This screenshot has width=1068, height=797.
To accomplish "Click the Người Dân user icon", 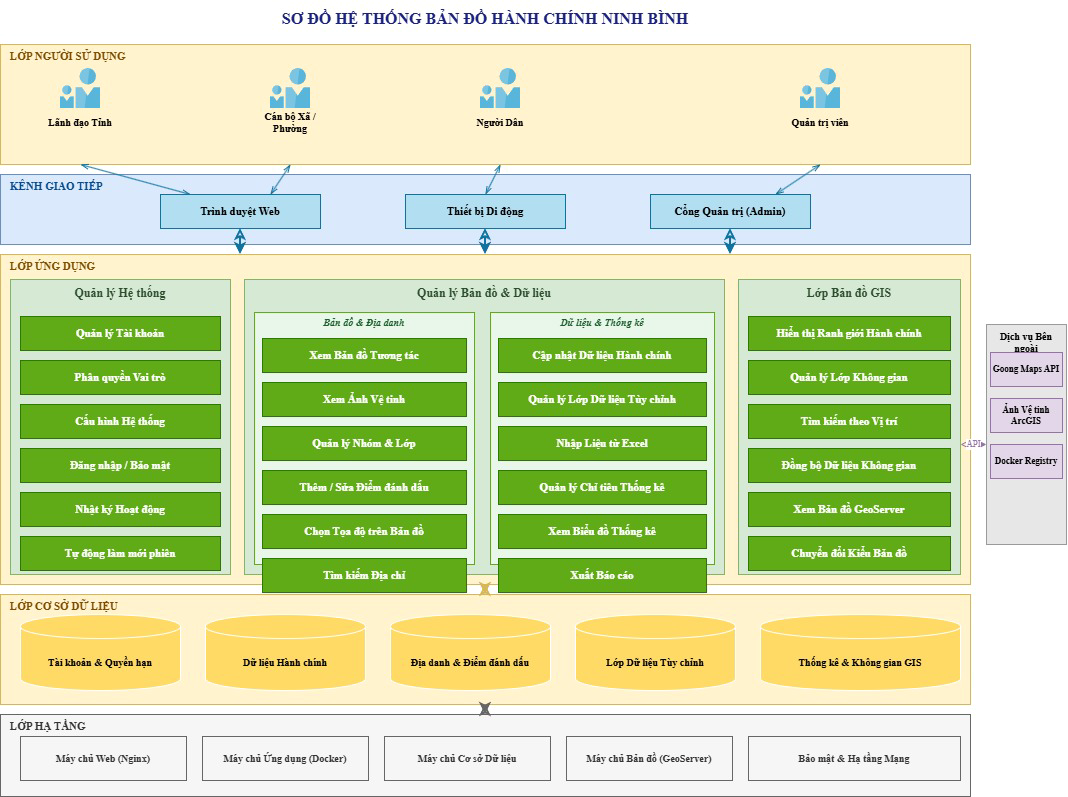I will pyautogui.click(x=500, y=89).
